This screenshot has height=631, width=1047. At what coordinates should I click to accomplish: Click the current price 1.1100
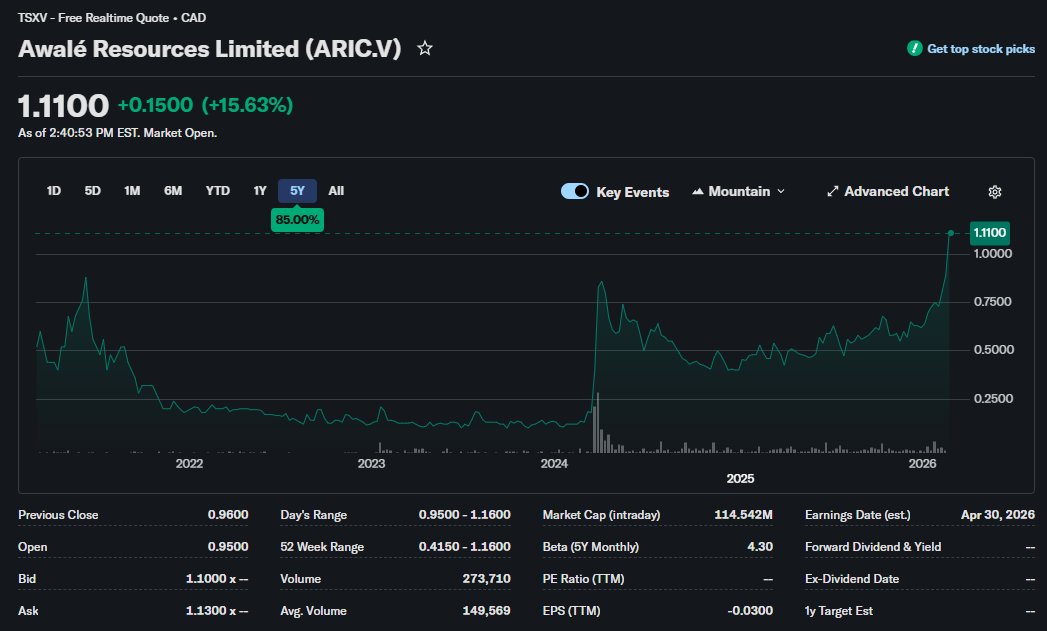point(63,106)
